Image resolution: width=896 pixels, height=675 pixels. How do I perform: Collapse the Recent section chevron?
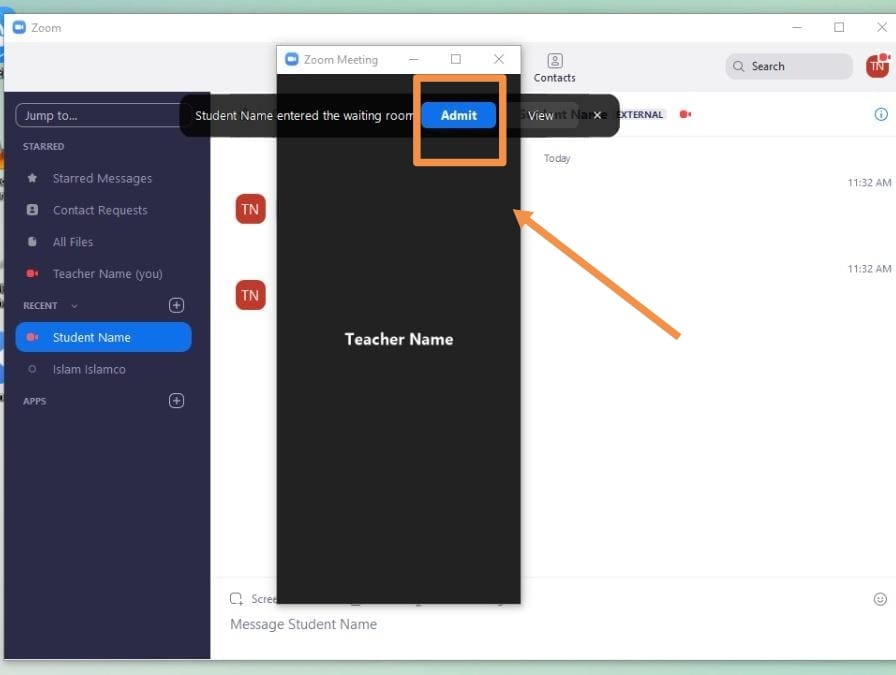[x=74, y=306]
